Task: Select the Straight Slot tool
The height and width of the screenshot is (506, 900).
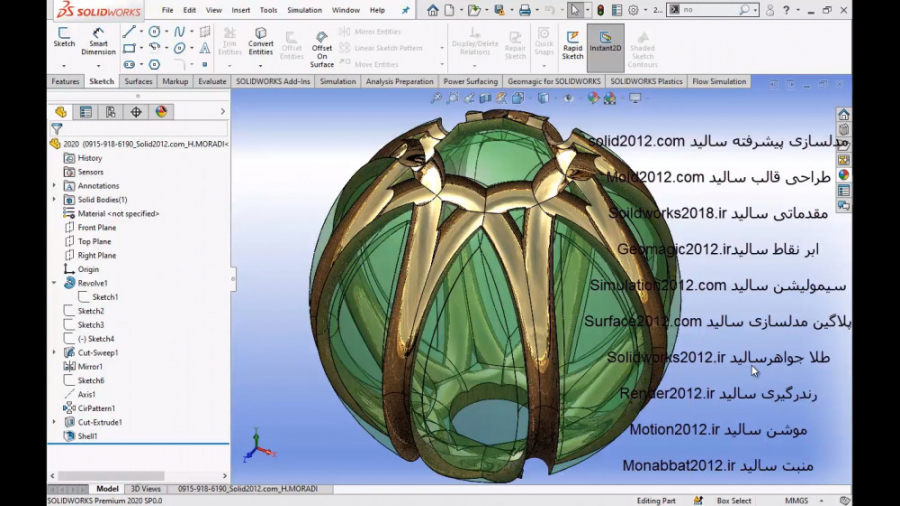Action: click(x=129, y=64)
